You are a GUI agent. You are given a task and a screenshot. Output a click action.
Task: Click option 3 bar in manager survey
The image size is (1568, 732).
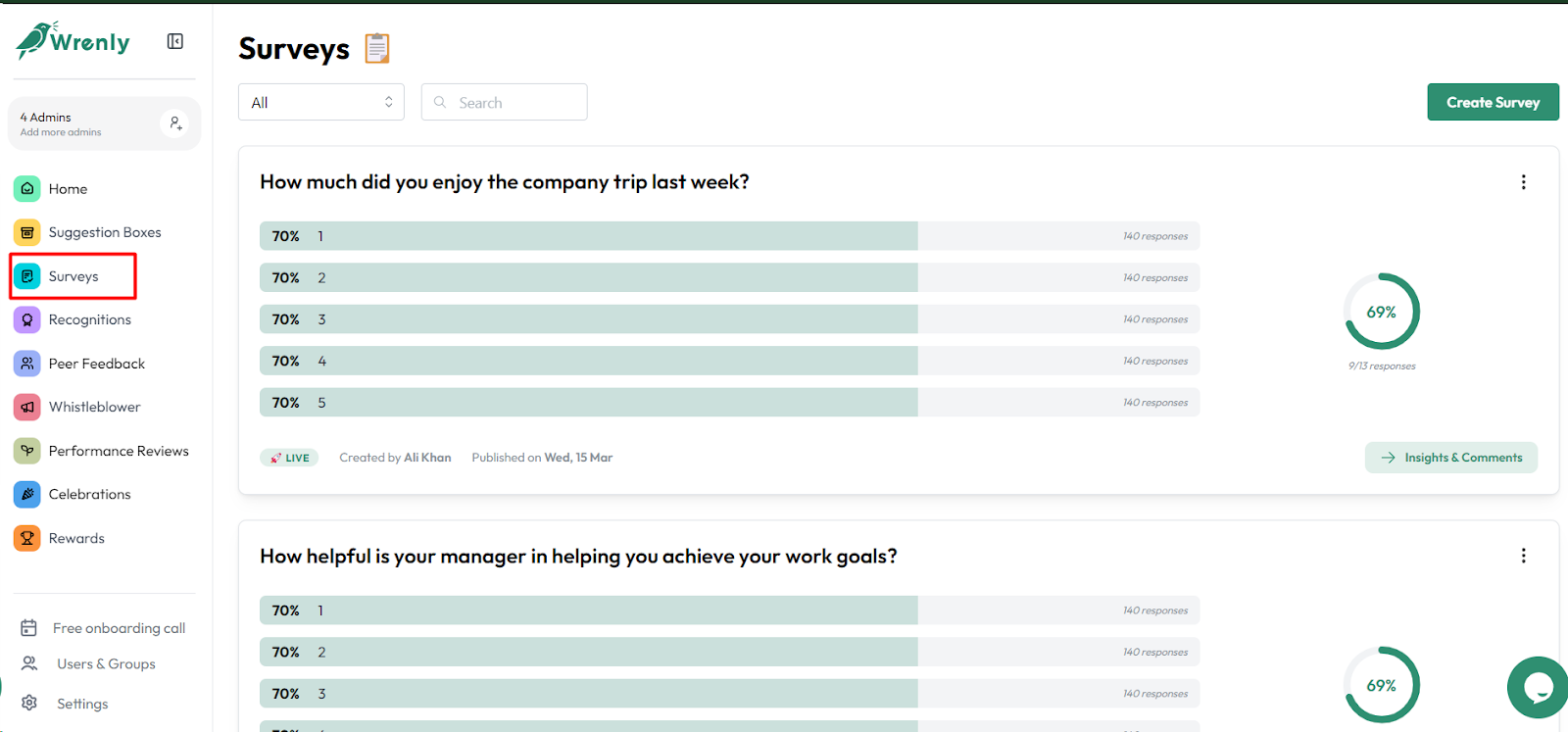729,694
